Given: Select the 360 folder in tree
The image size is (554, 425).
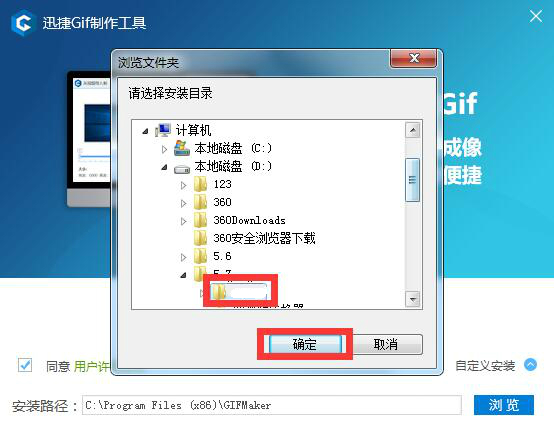Looking at the screenshot, I should [x=222, y=202].
